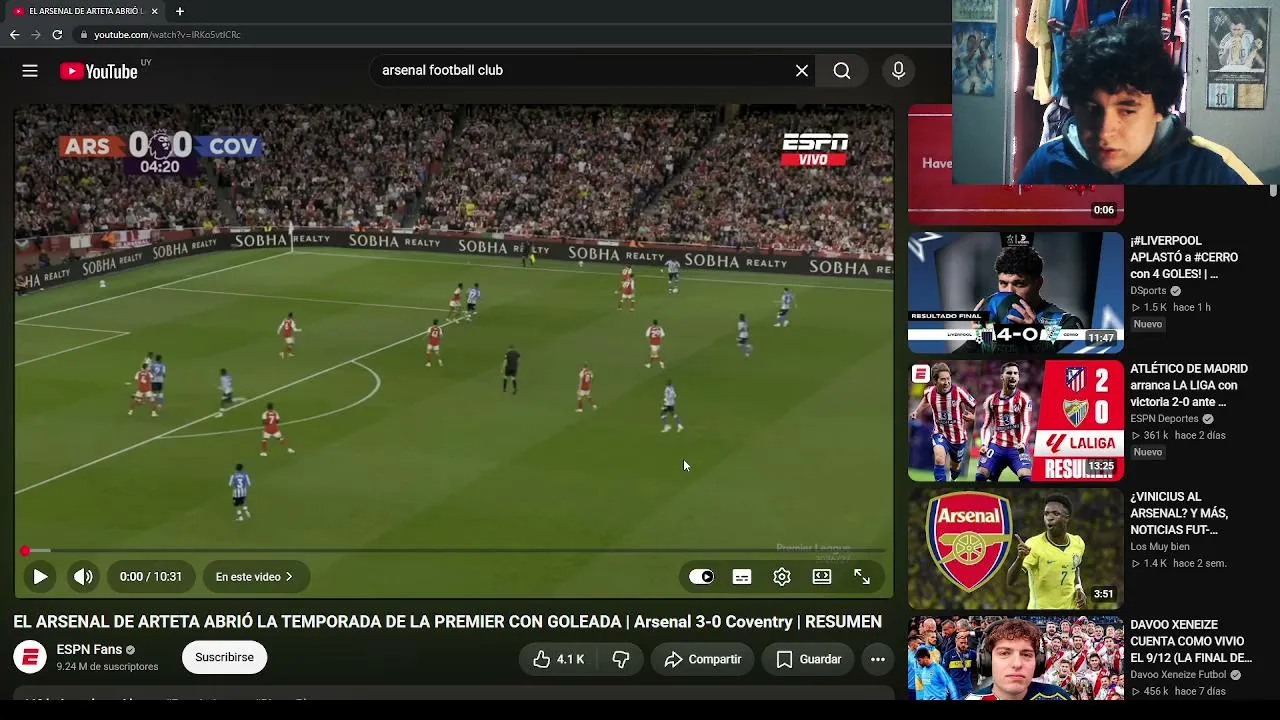This screenshot has width=1280, height=720.
Task: Turn on subtitles in the player
Action: (742, 577)
